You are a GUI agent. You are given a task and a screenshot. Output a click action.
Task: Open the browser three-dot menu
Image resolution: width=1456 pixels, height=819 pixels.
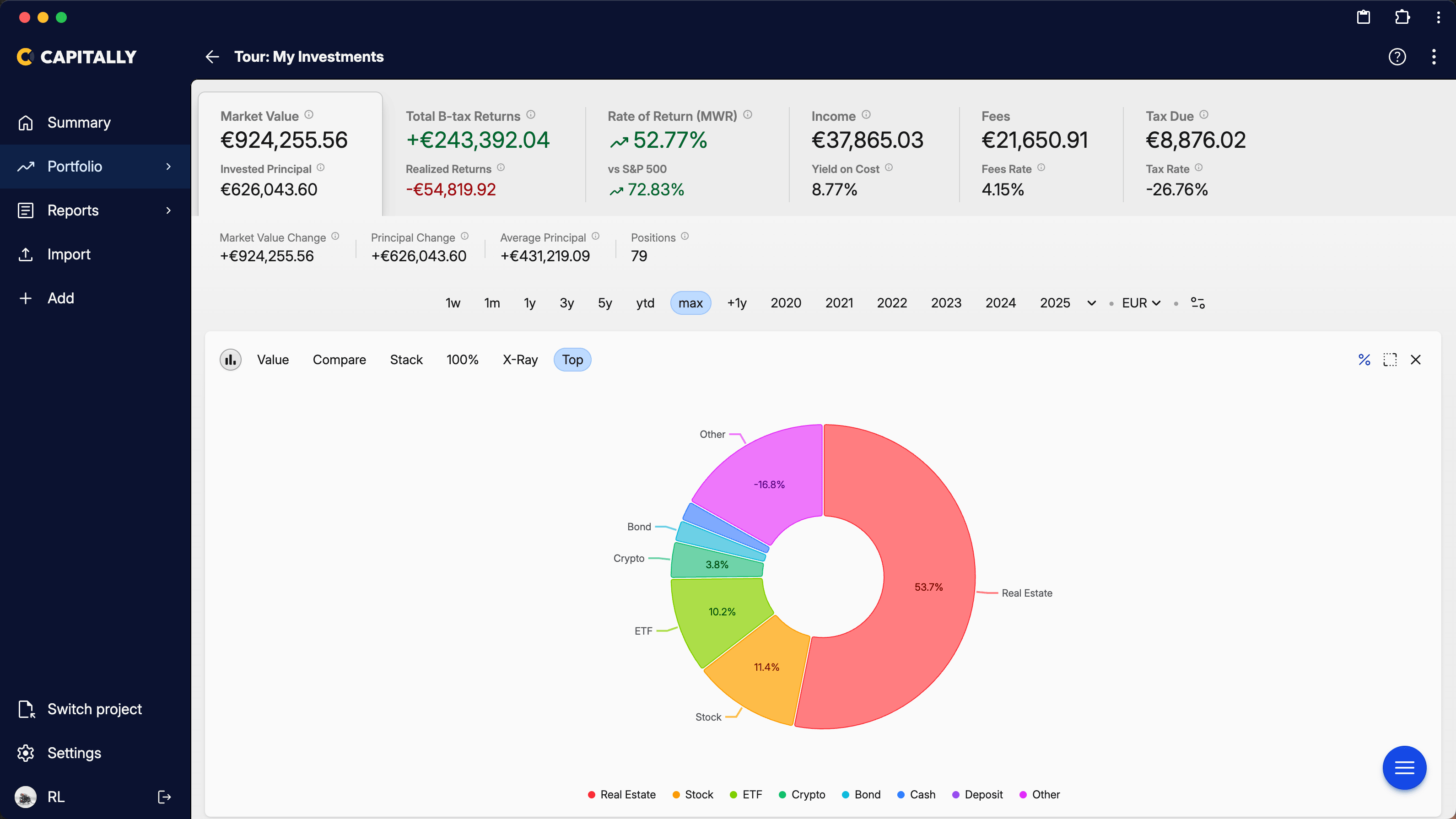[1439, 17]
